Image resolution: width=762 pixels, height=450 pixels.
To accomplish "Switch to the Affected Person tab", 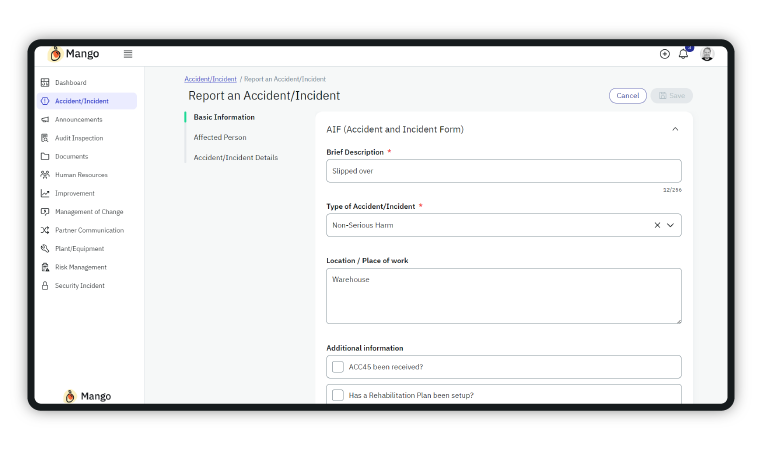I will [x=220, y=138].
